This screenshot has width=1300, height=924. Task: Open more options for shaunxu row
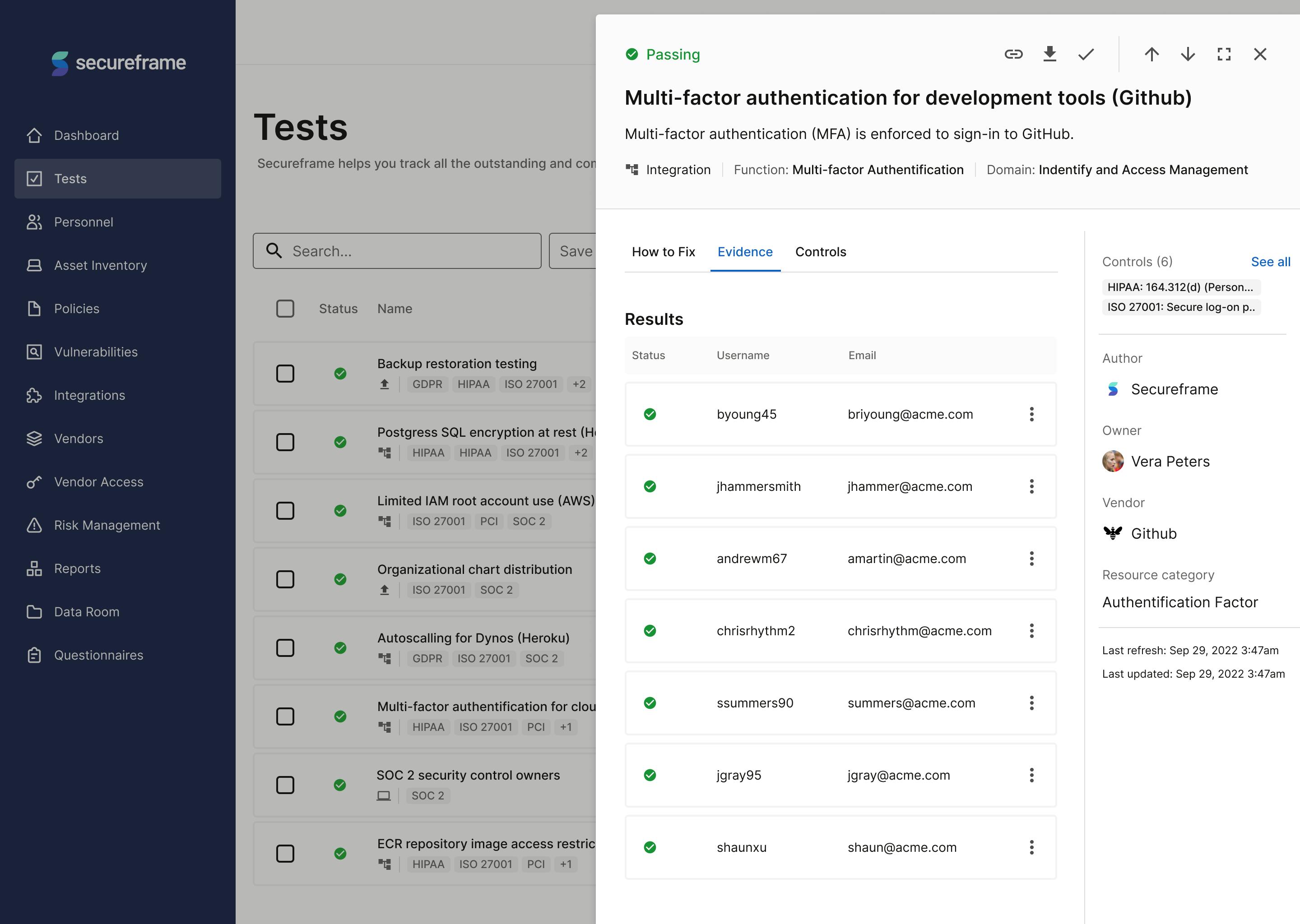[x=1031, y=847]
